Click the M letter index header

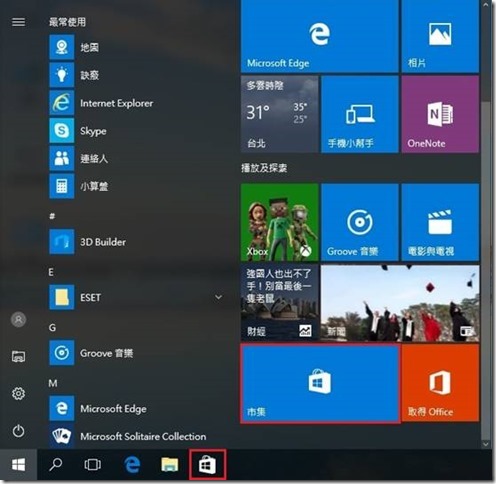click(53, 383)
